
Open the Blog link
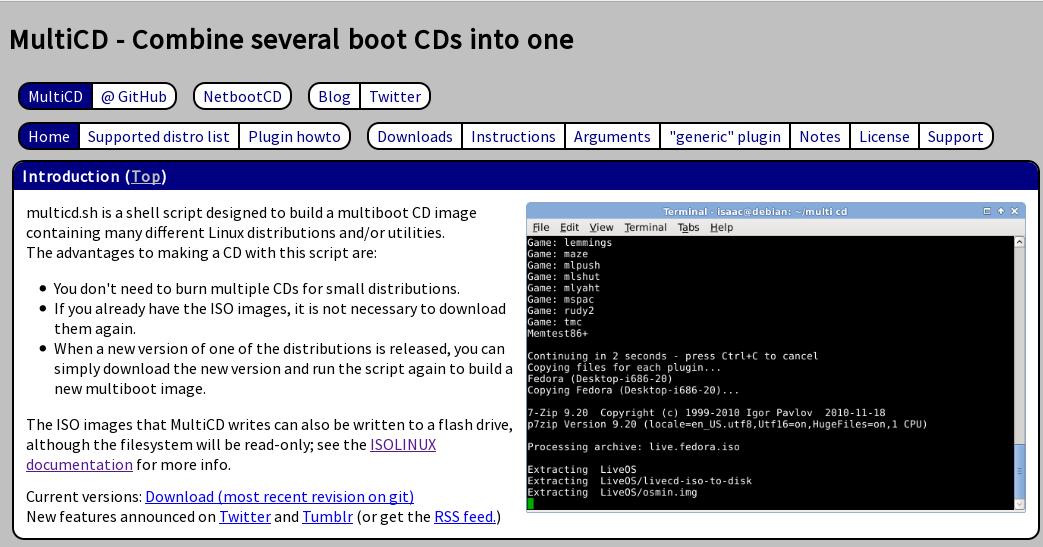click(334, 96)
